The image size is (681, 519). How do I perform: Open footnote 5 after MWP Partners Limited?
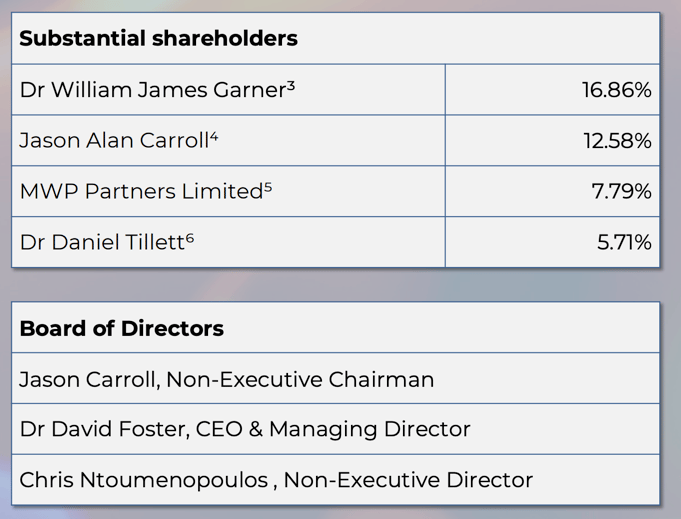(x=268, y=187)
